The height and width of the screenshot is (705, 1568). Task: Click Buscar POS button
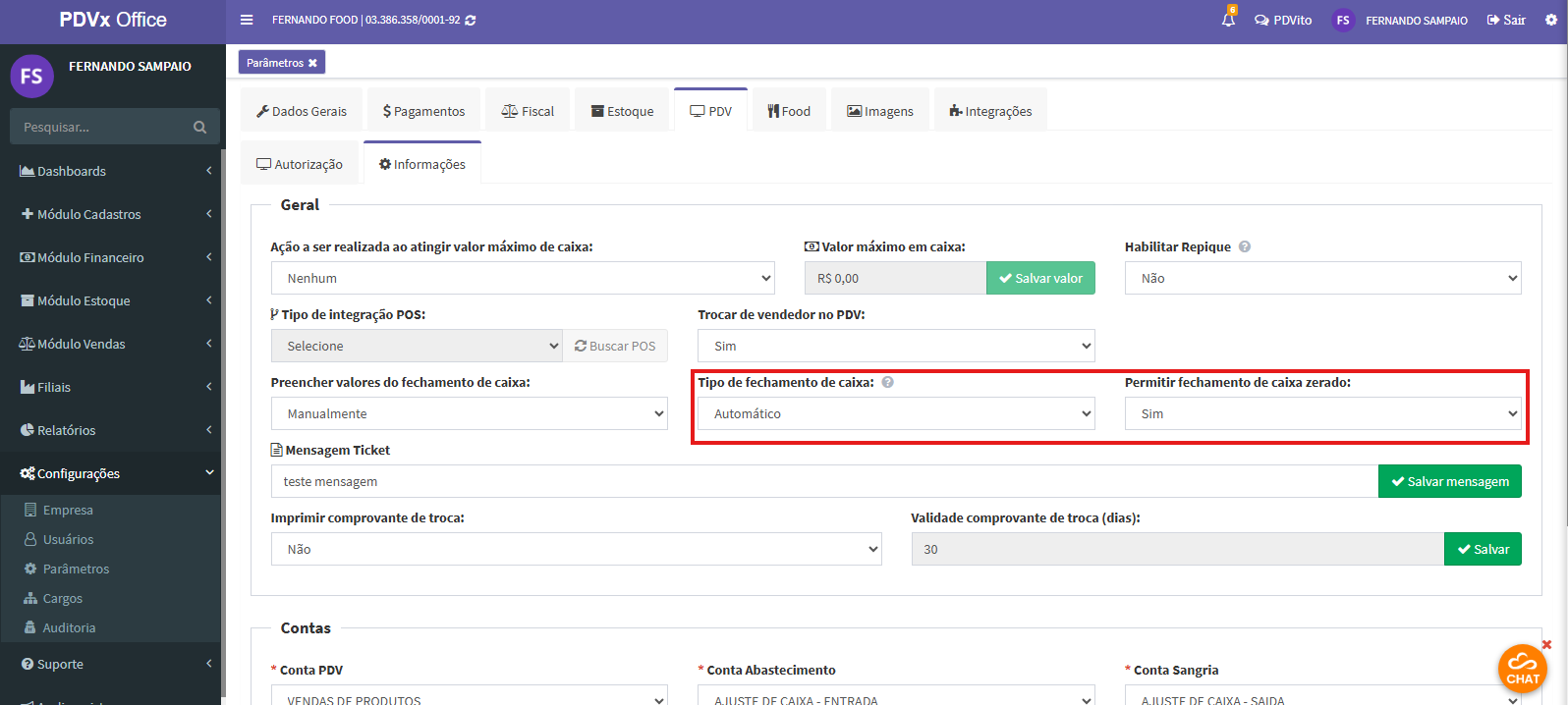(615, 346)
